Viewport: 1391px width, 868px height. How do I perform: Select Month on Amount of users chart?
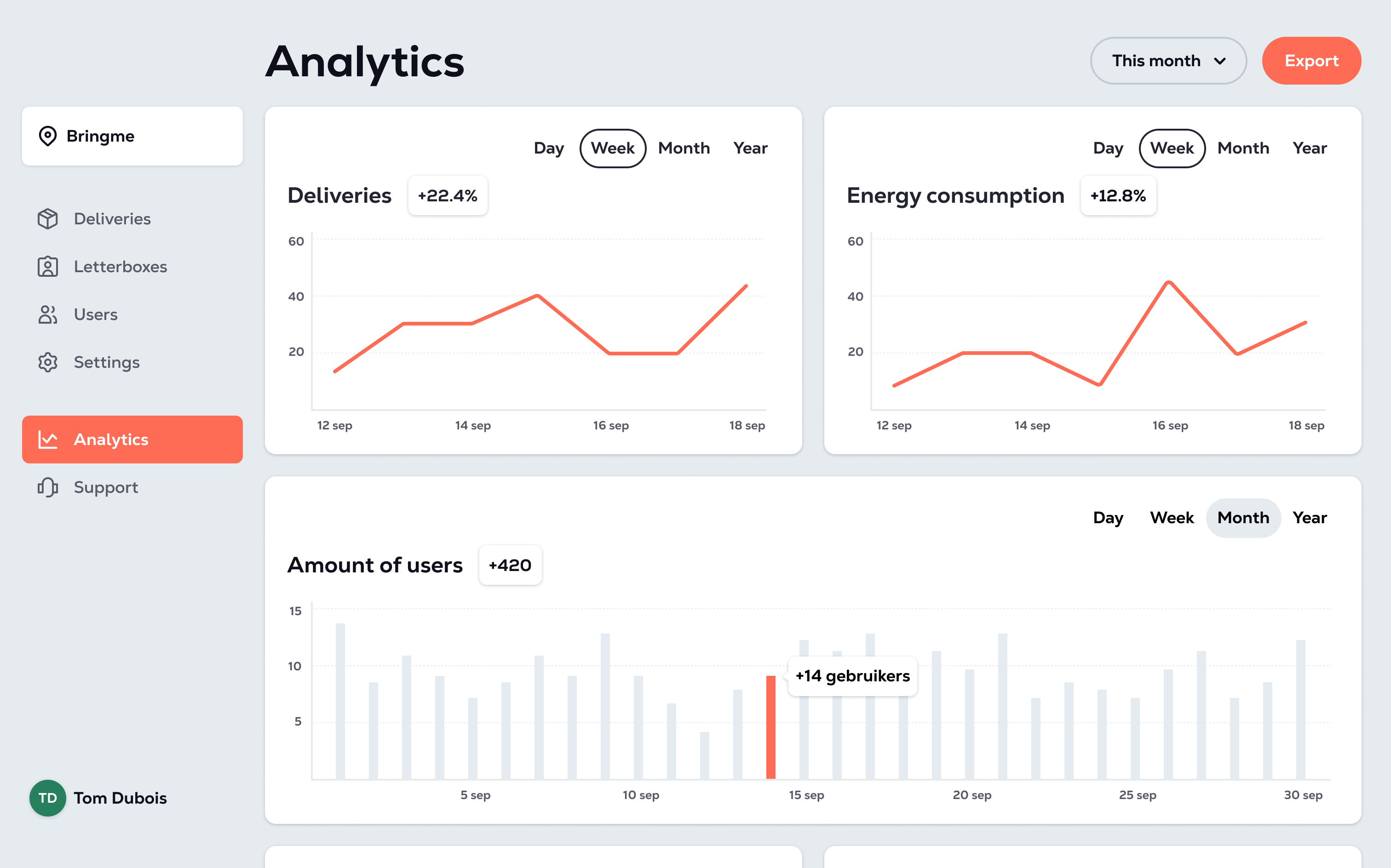point(1243,518)
